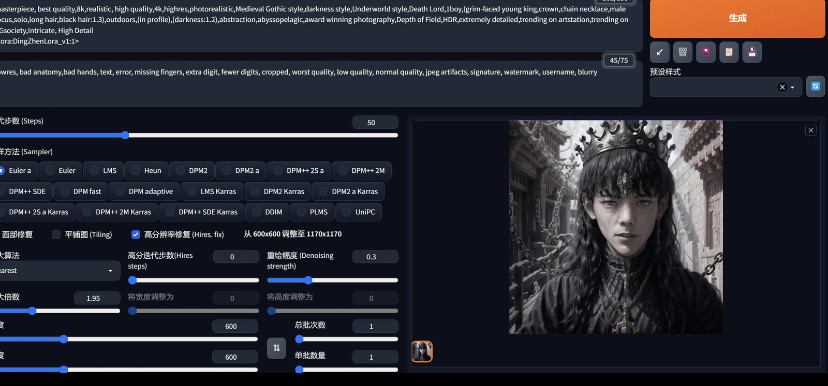Viewport: 828px width, 386px height.
Task: Click the total batch count slider
Action: tap(346, 339)
